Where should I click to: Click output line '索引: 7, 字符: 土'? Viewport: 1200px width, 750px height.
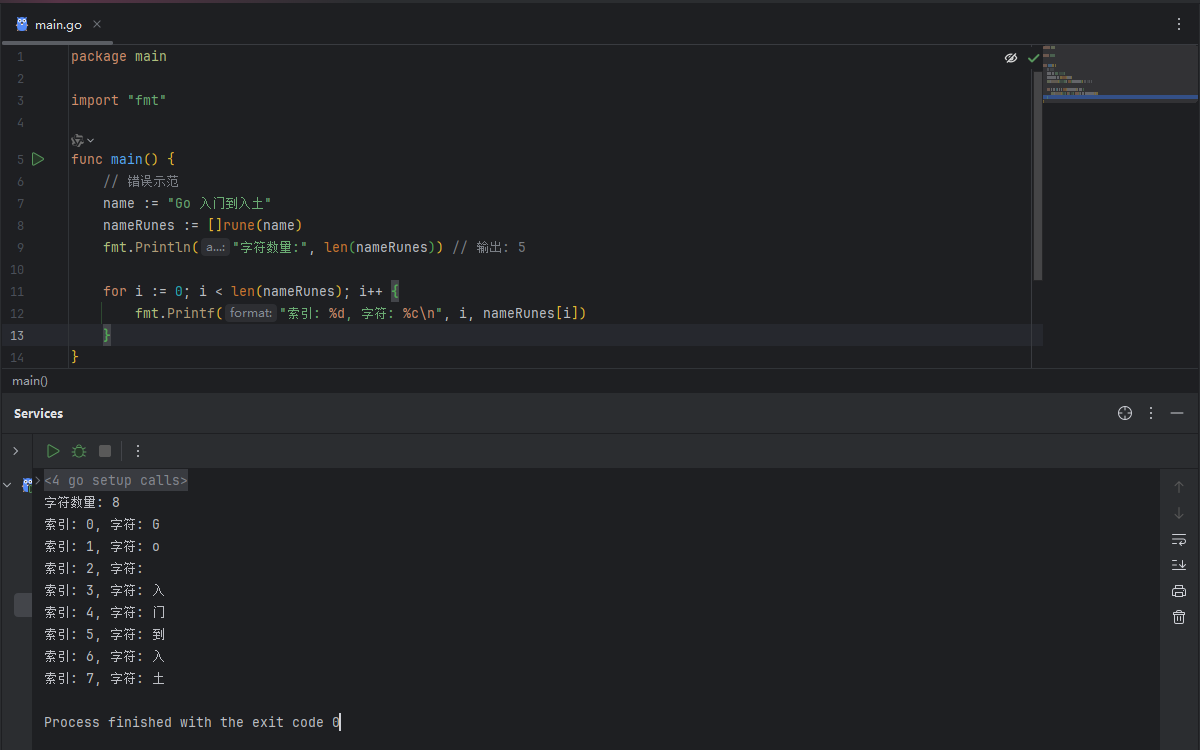pos(104,679)
